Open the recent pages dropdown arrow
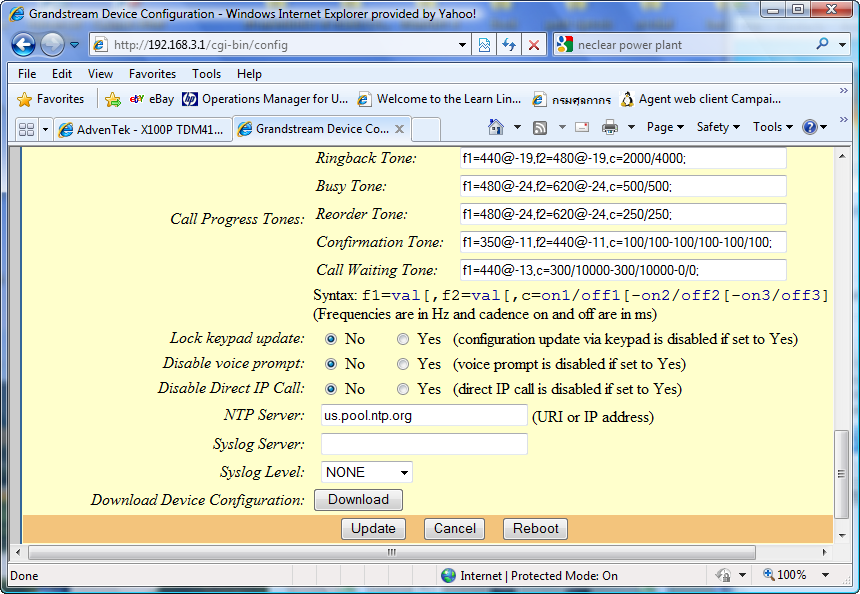Screen dimensions: 860x594 (x=75, y=45)
